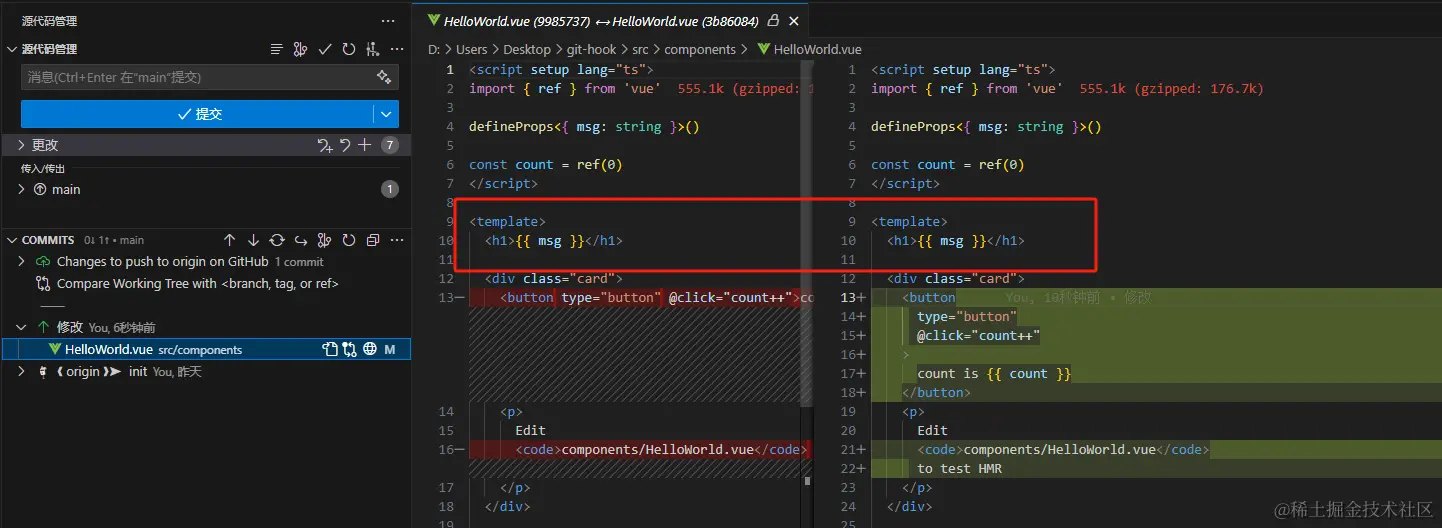Click upload cloud icon on Changes to push row
1442x528 pixels.
[x=43, y=262]
